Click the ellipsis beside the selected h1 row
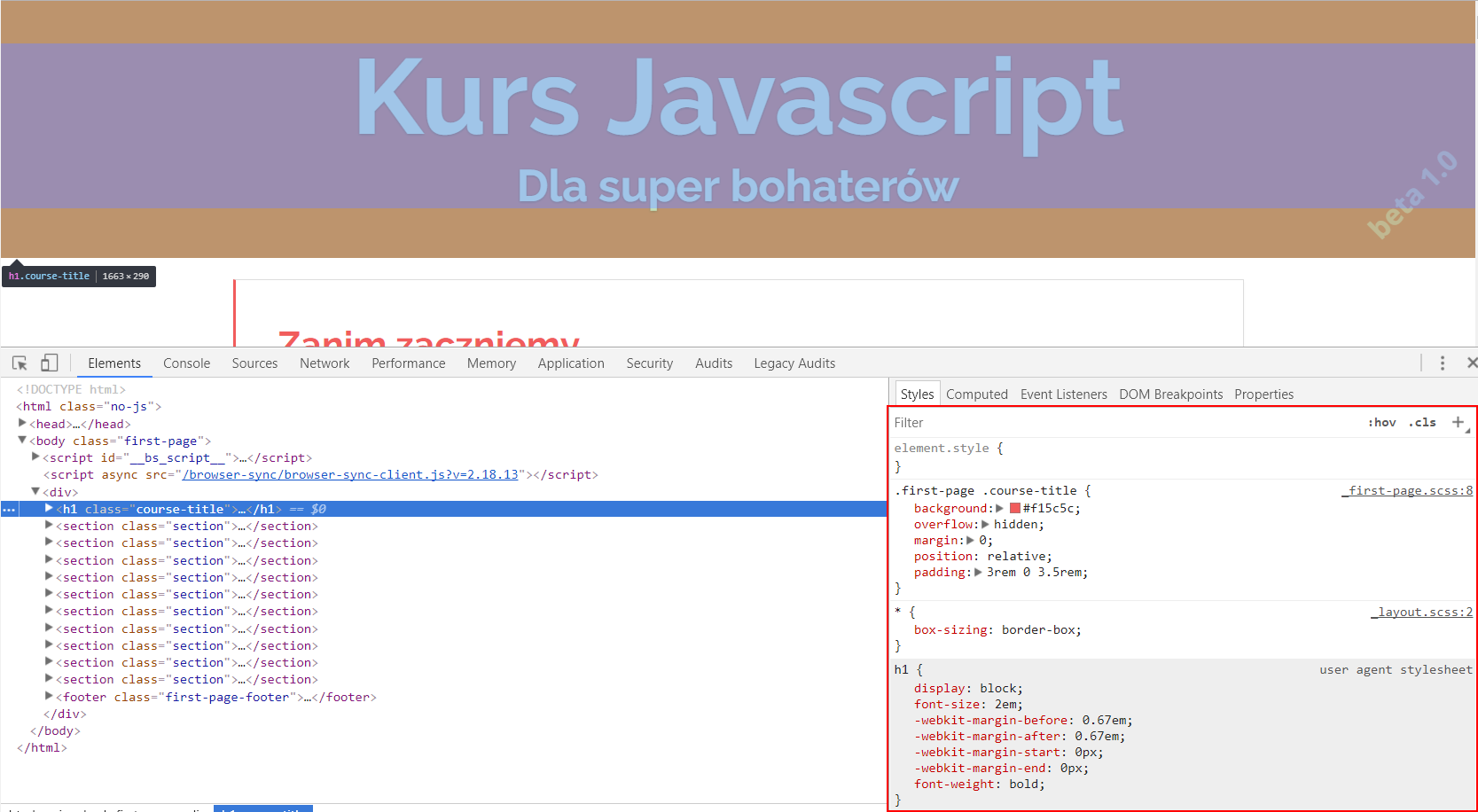This screenshot has width=1478, height=812. (9, 510)
